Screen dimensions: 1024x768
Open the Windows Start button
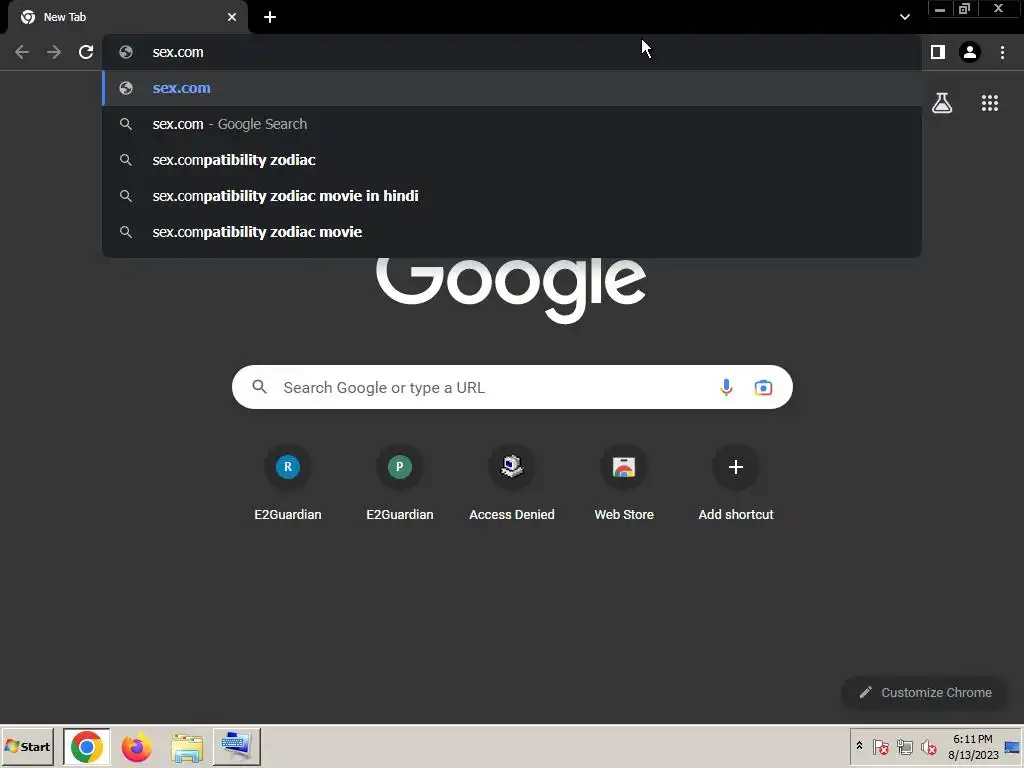pyautogui.click(x=27, y=746)
